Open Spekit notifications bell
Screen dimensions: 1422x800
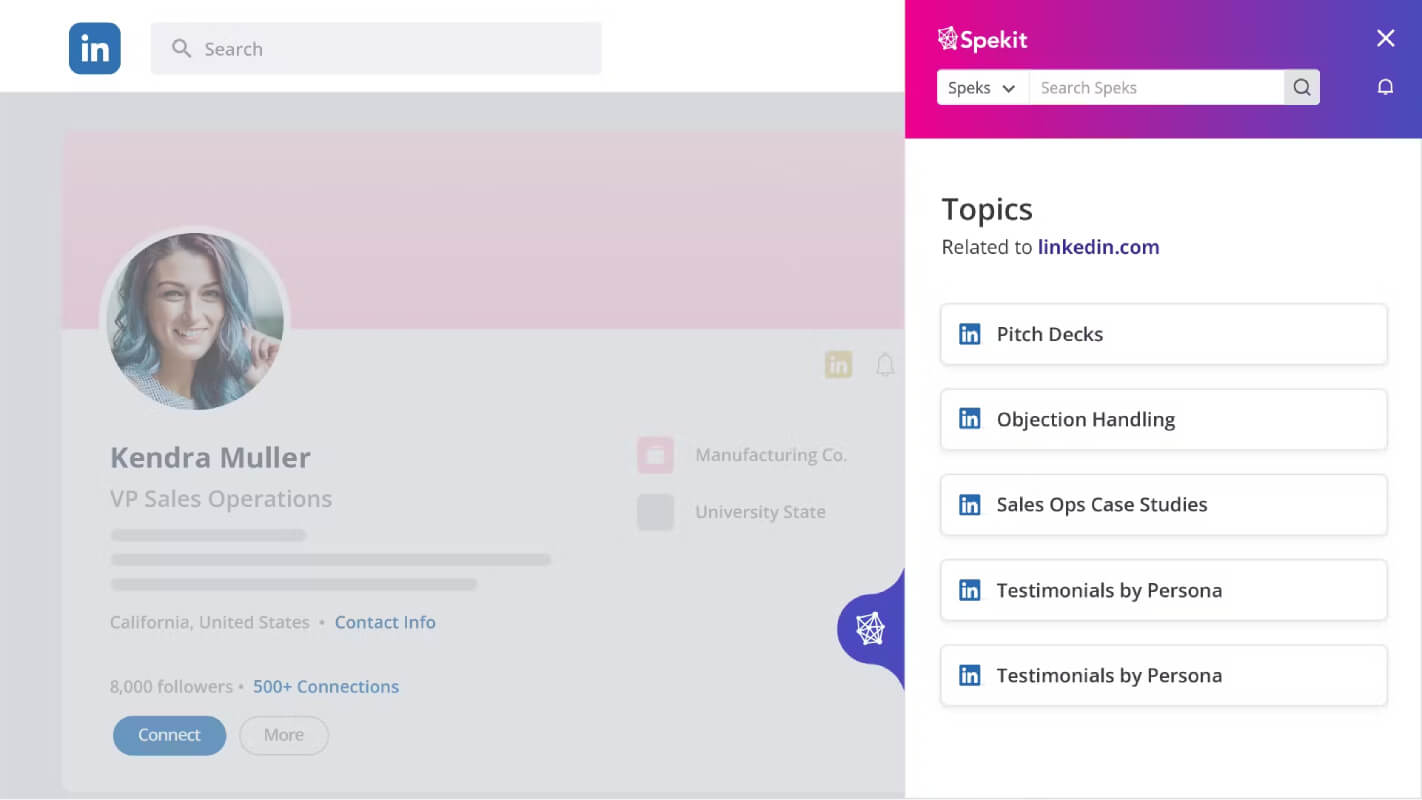(x=1385, y=87)
